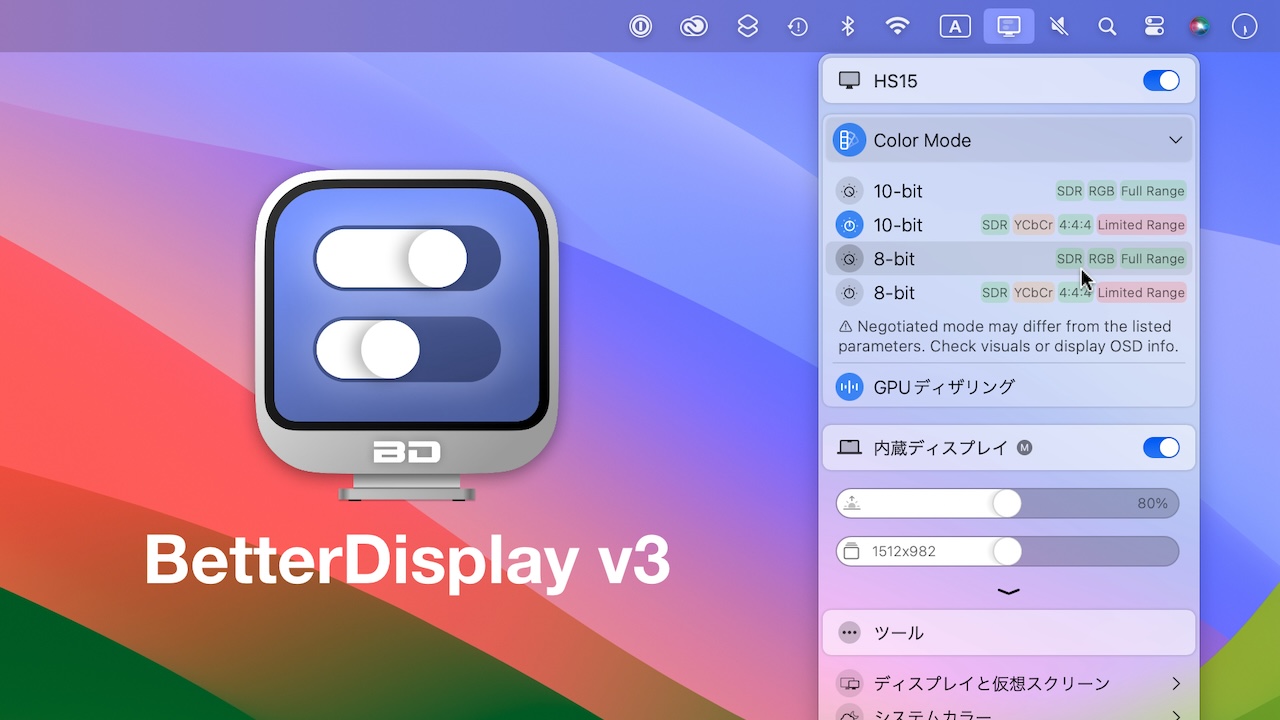Launch Siri from menu bar
The image size is (1280, 720).
1199,27
